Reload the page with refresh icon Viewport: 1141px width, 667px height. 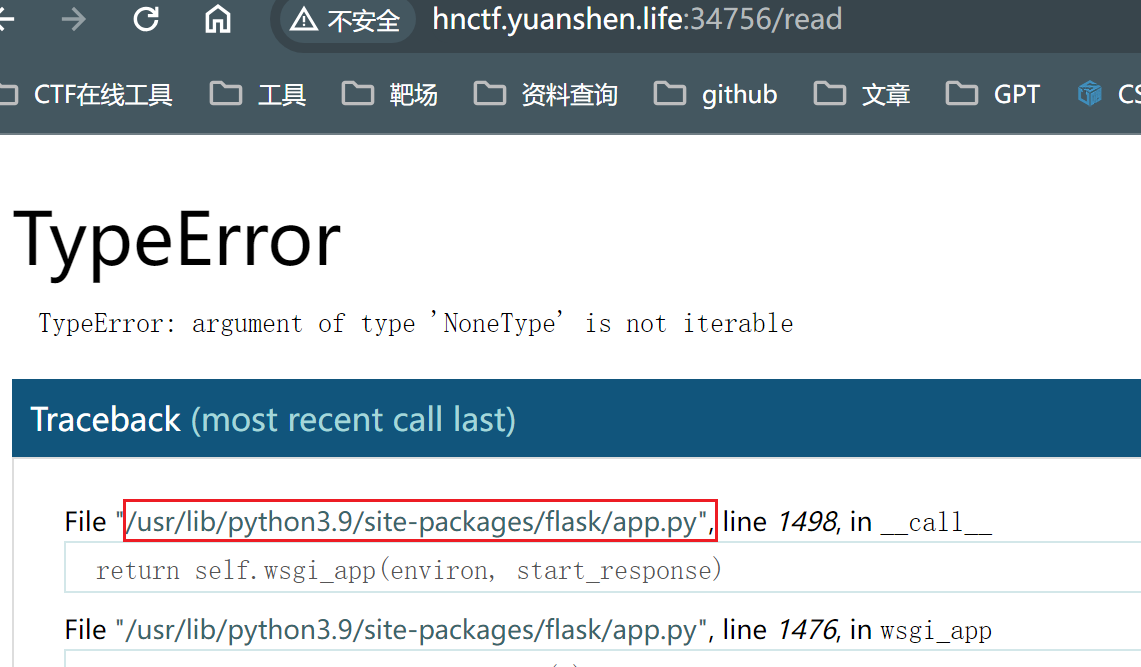146,19
